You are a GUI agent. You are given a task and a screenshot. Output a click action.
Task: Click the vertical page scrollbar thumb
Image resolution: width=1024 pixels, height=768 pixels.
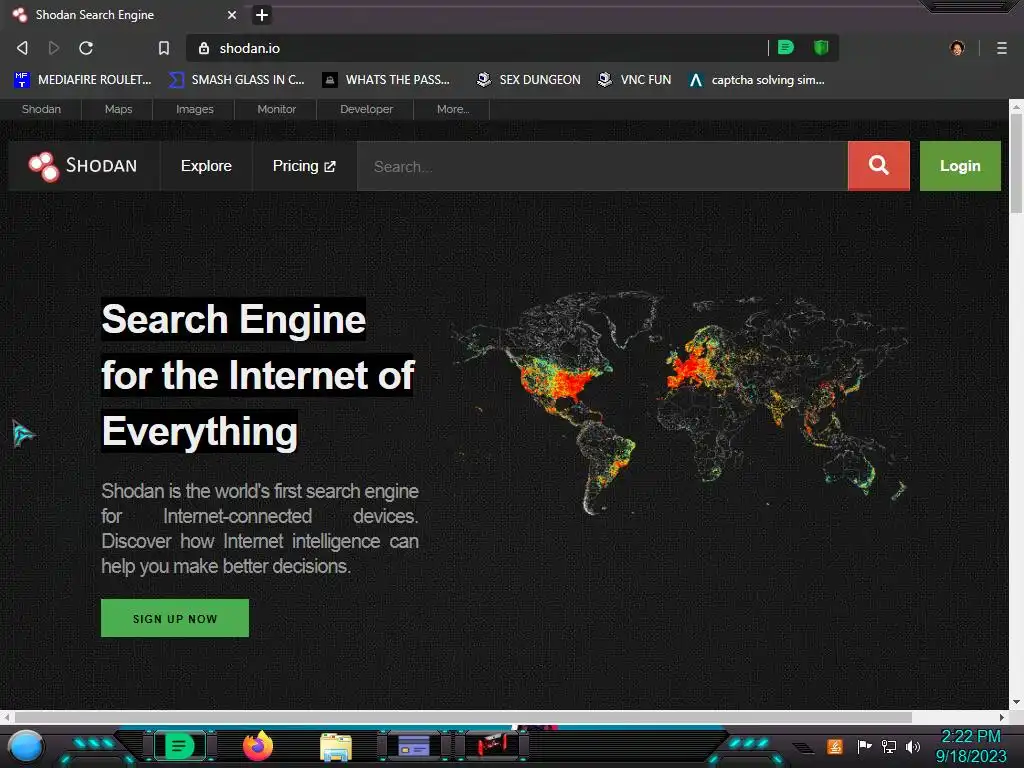(x=1016, y=163)
